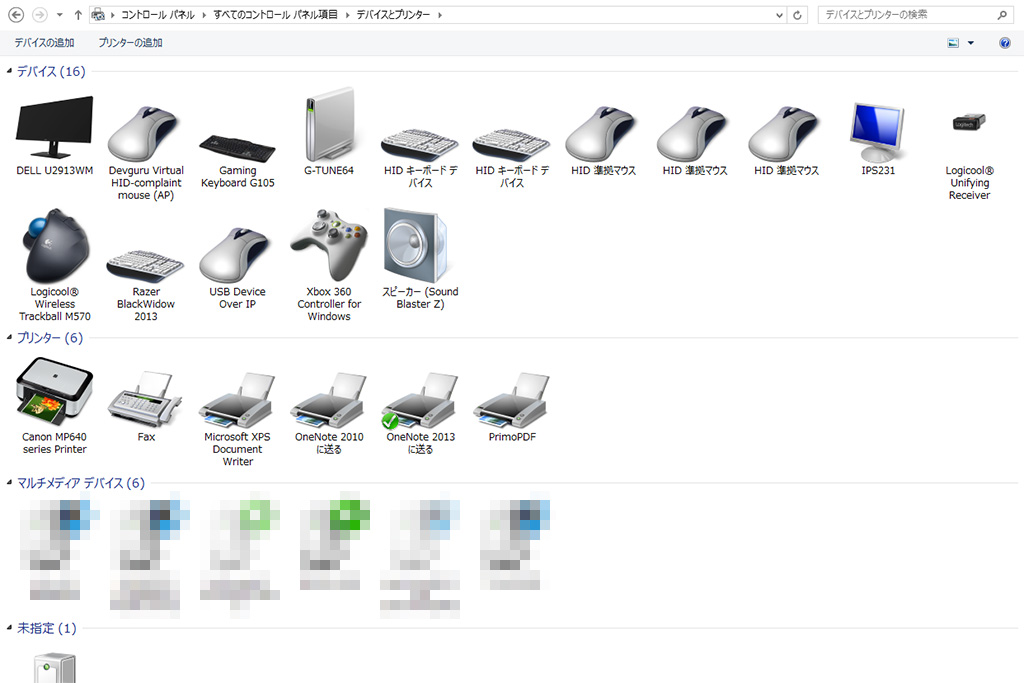Select the Logicool Wireless Trackball M570
1024x683 pixels.
pyautogui.click(x=55, y=265)
